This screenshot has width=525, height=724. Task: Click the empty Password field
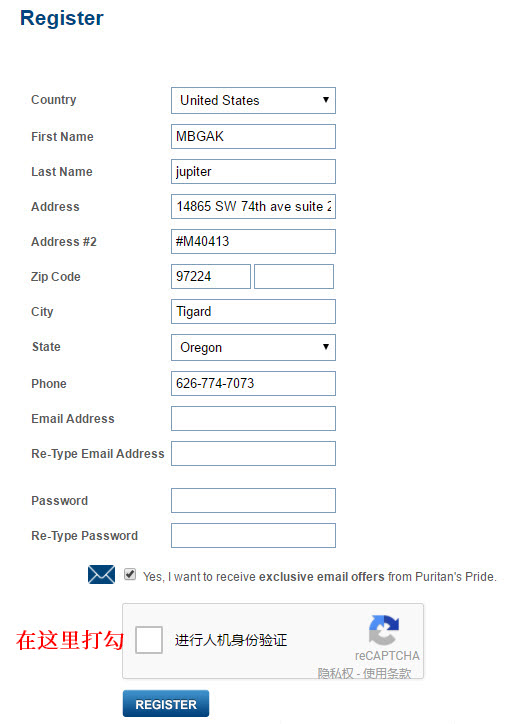tap(253, 501)
